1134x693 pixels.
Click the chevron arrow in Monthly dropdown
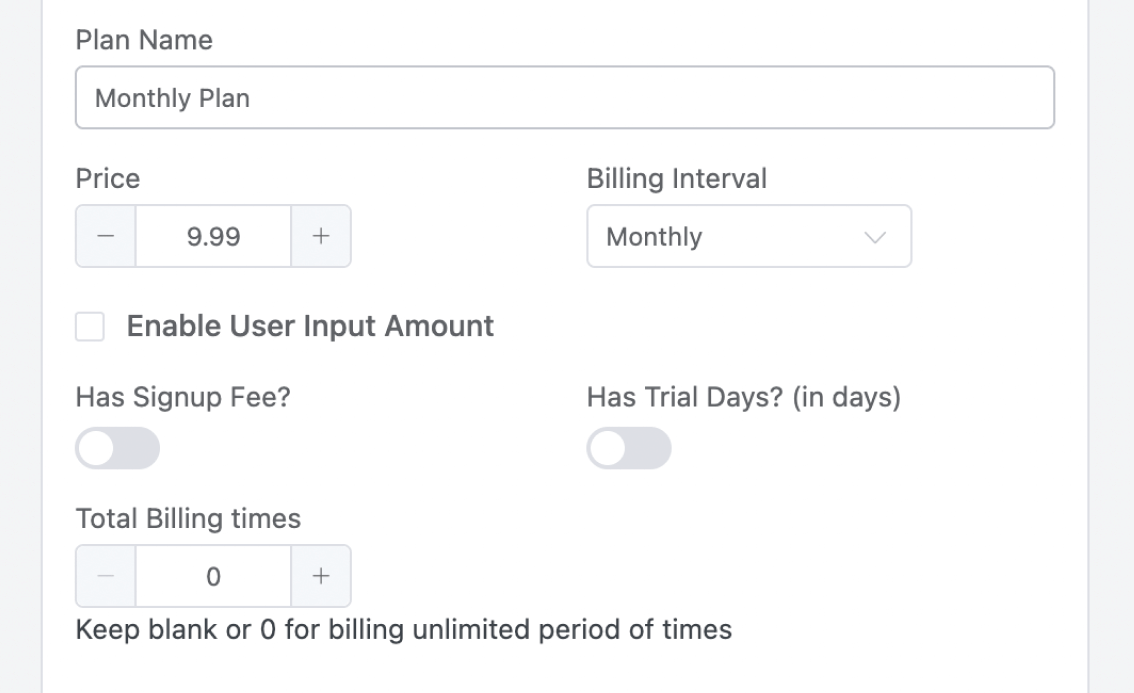coord(874,238)
